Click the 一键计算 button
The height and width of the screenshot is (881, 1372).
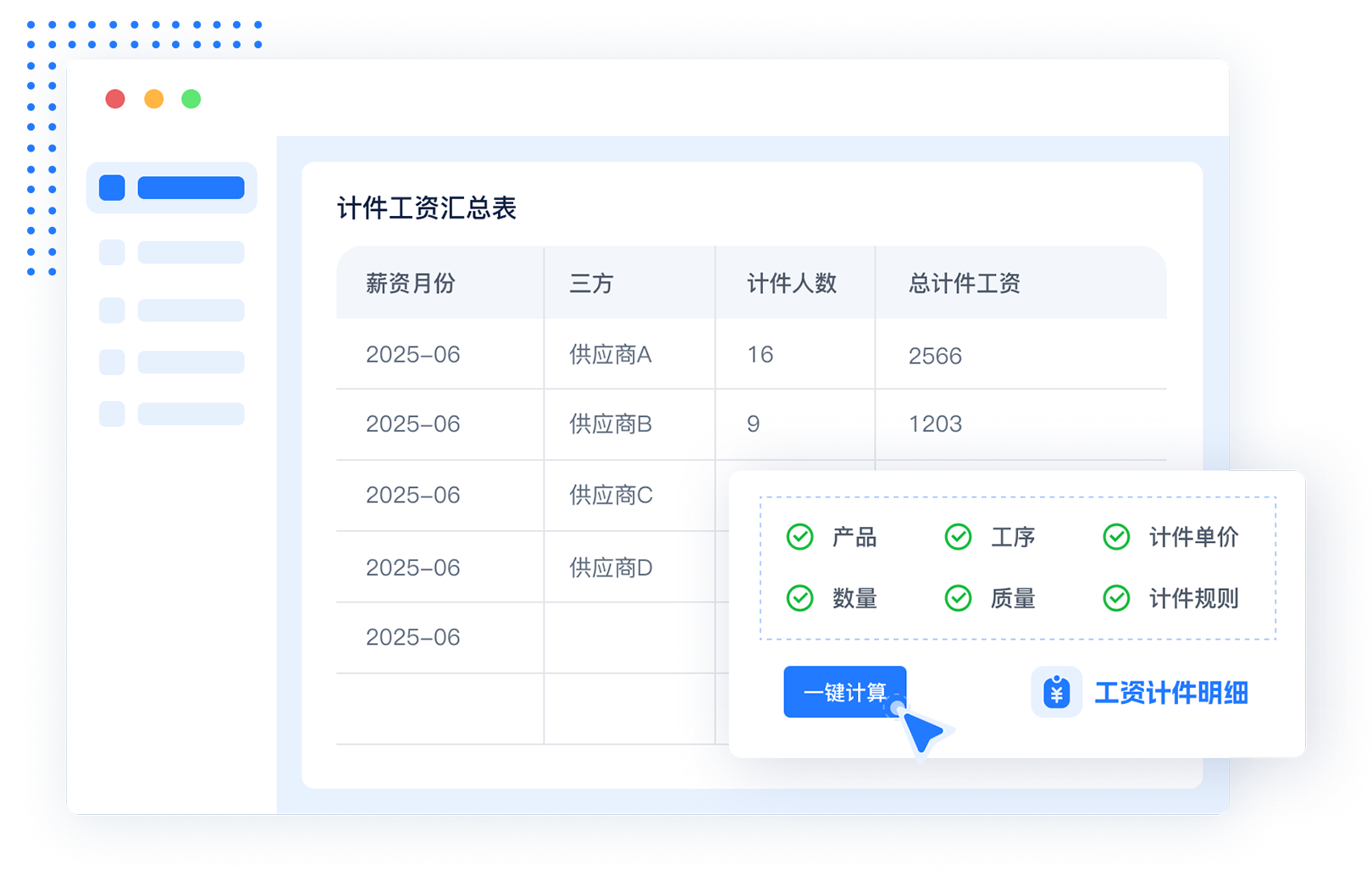[x=844, y=692]
